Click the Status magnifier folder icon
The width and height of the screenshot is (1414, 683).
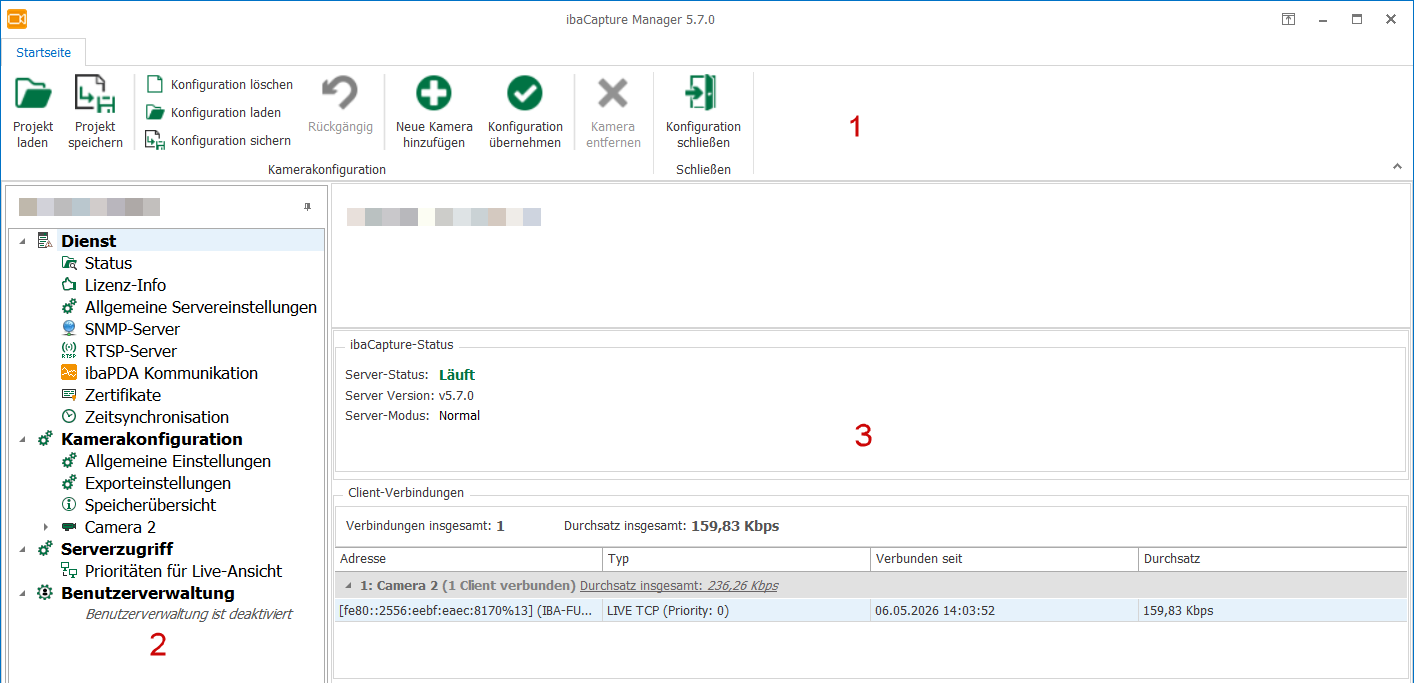point(69,263)
